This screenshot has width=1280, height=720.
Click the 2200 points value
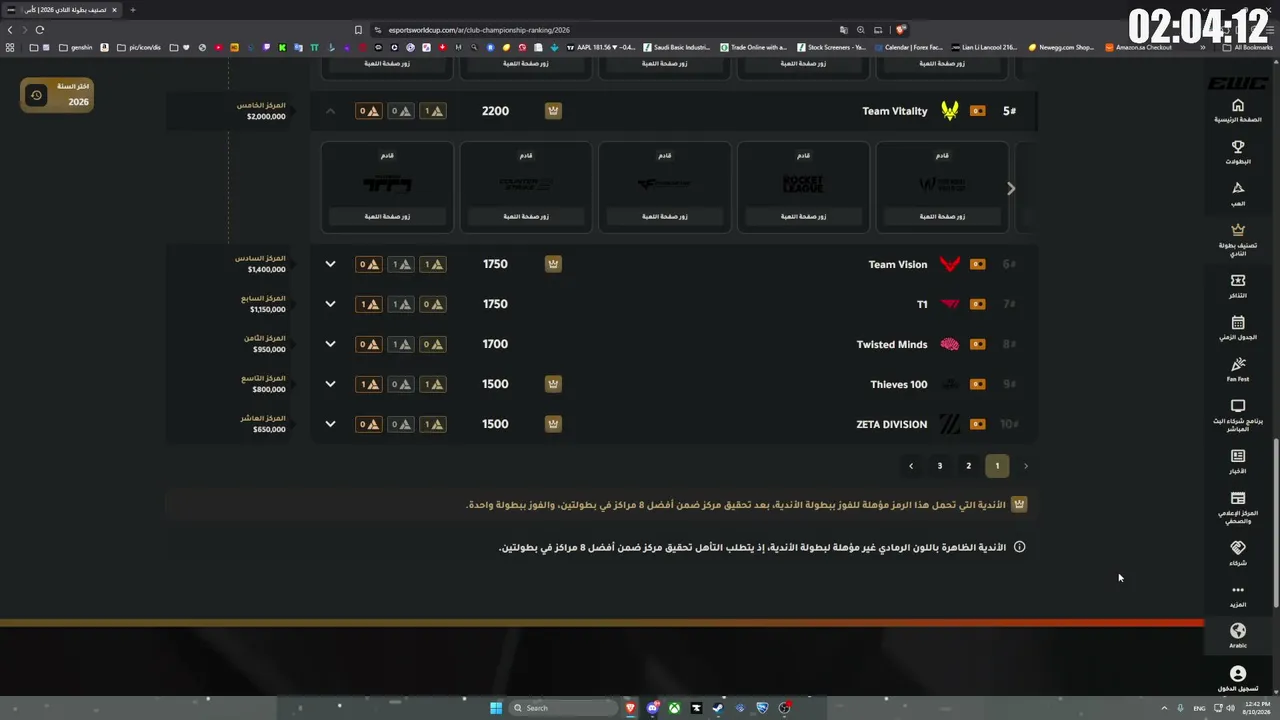click(496, 111)
